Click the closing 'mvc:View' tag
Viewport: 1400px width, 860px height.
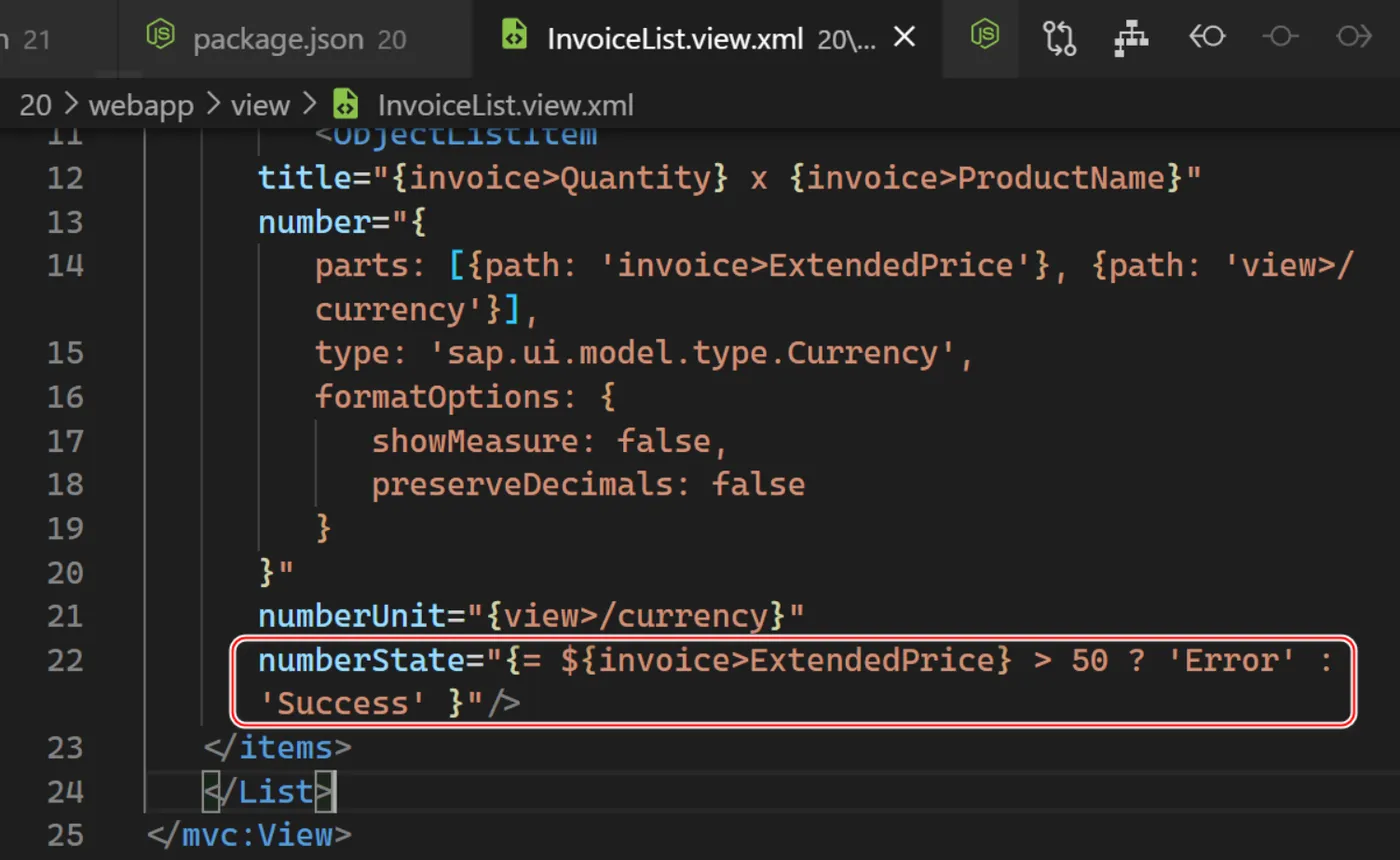[x=249, y=835]
